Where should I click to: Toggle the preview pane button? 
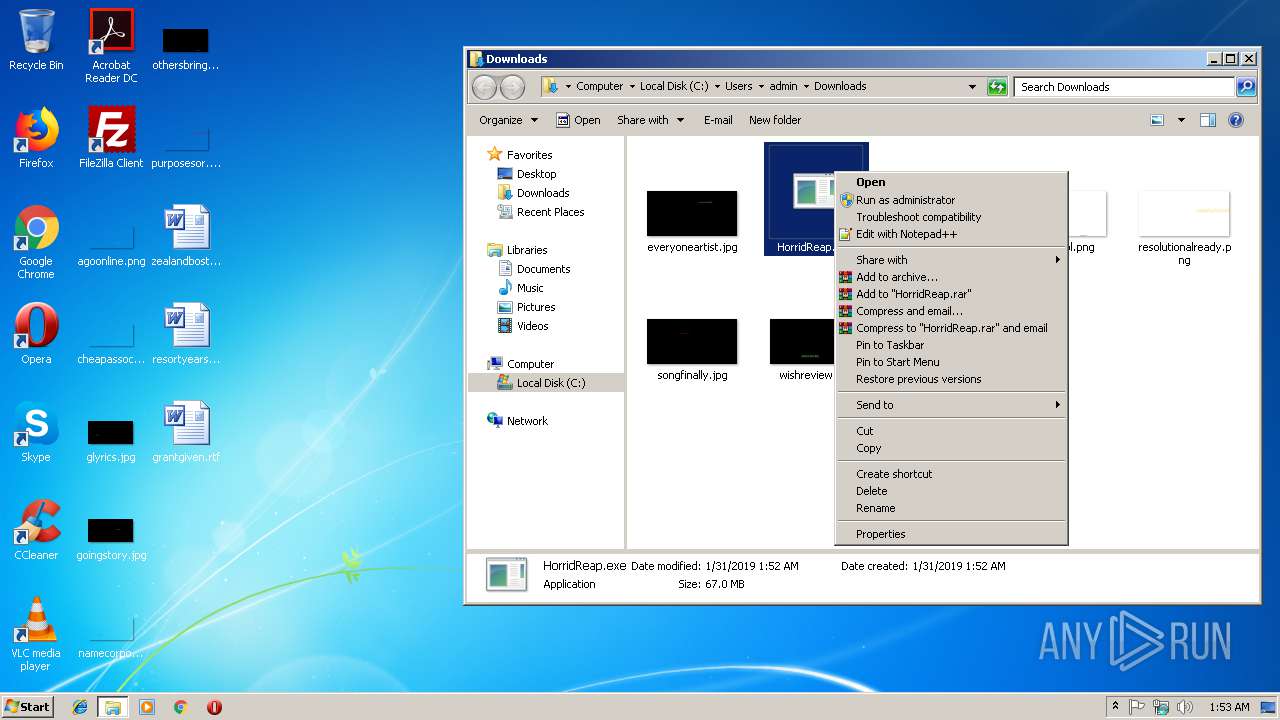coord(1208,120)
